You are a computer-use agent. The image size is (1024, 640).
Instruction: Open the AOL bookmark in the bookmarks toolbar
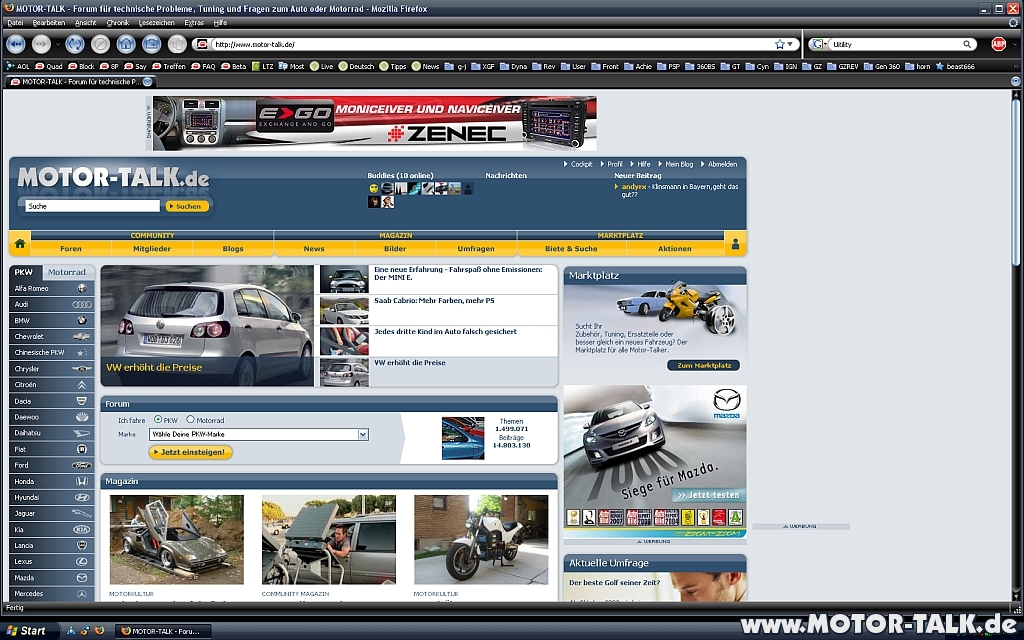click(18, 66)
